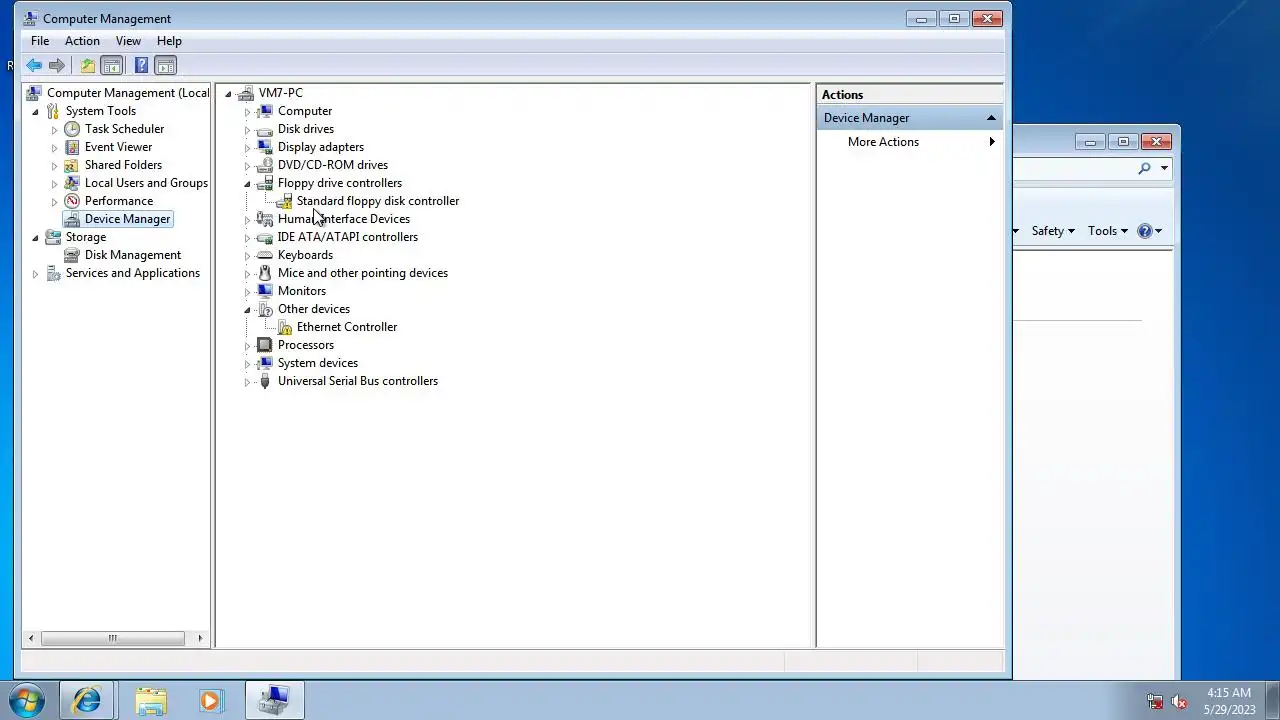This screenshot has width=1280, height=720.
Task: Click Show/Hide Action Pane toolbar icon
Action: [x=166, y=66]
